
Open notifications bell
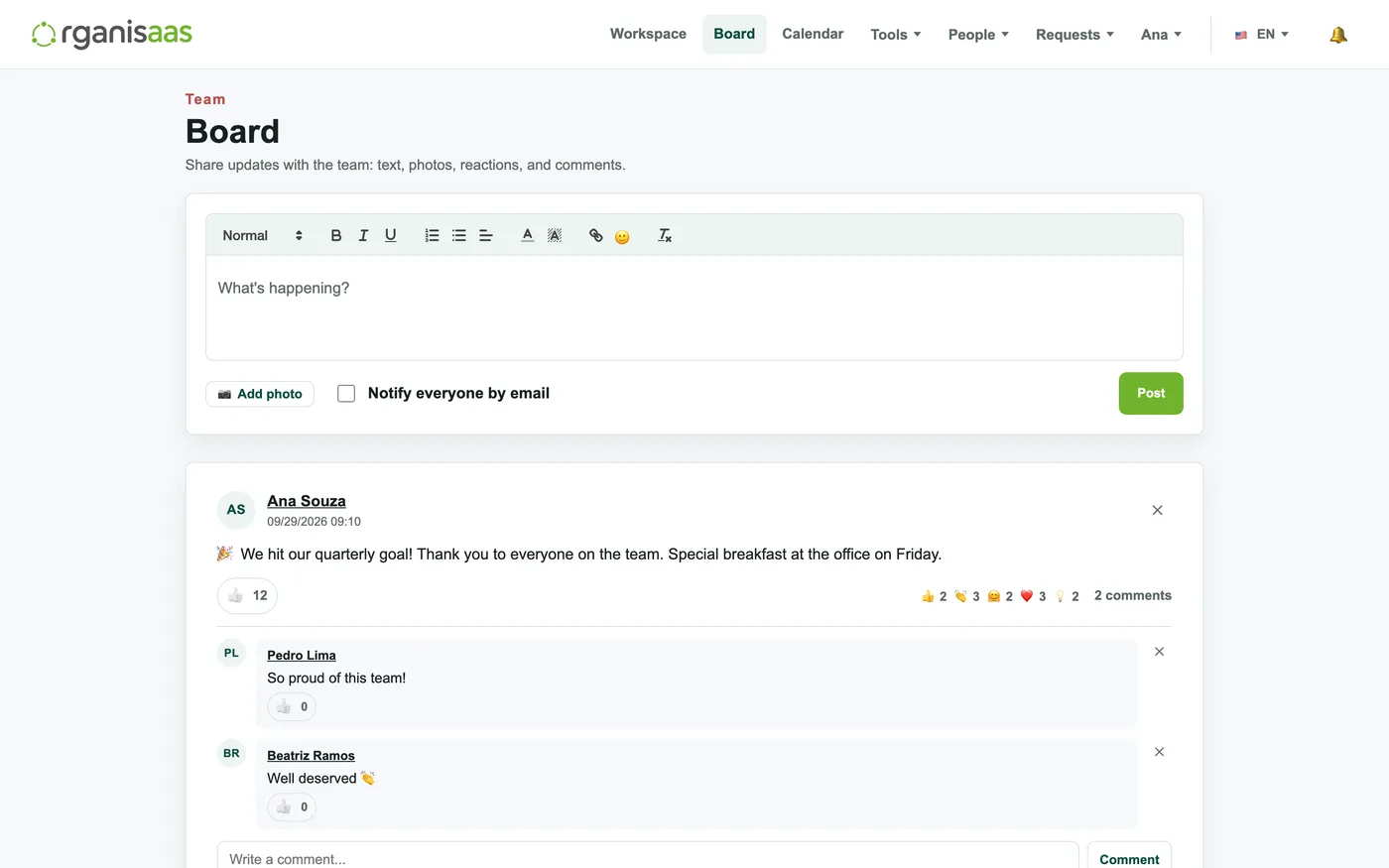[1338, 35]
